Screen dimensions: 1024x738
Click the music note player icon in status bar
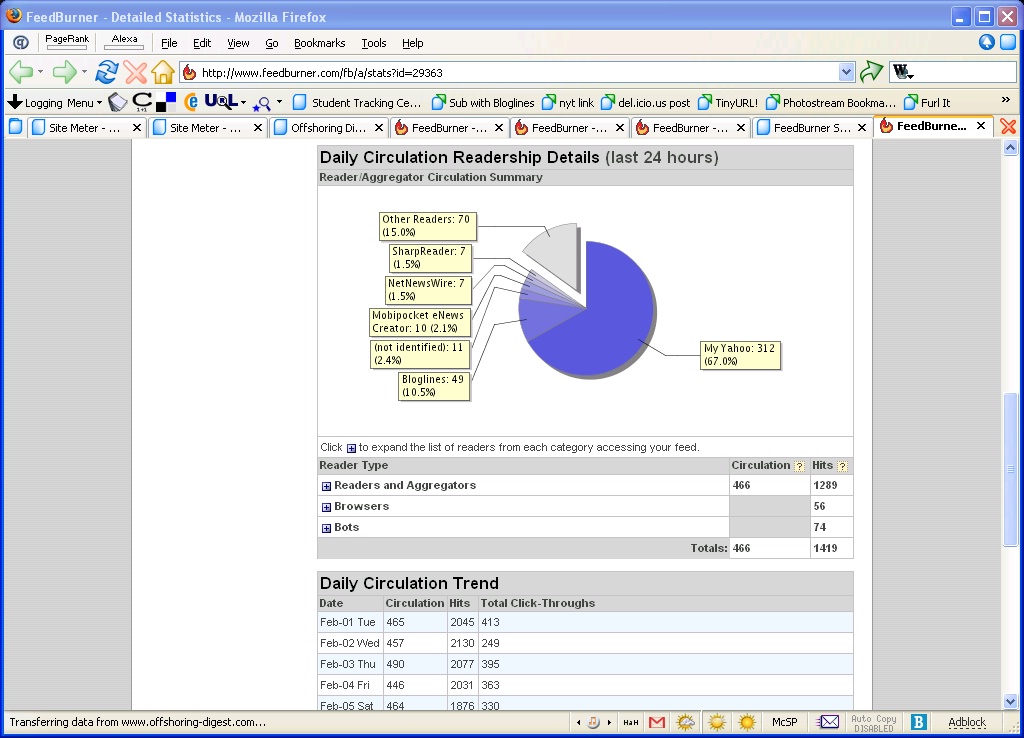(594, 722)
